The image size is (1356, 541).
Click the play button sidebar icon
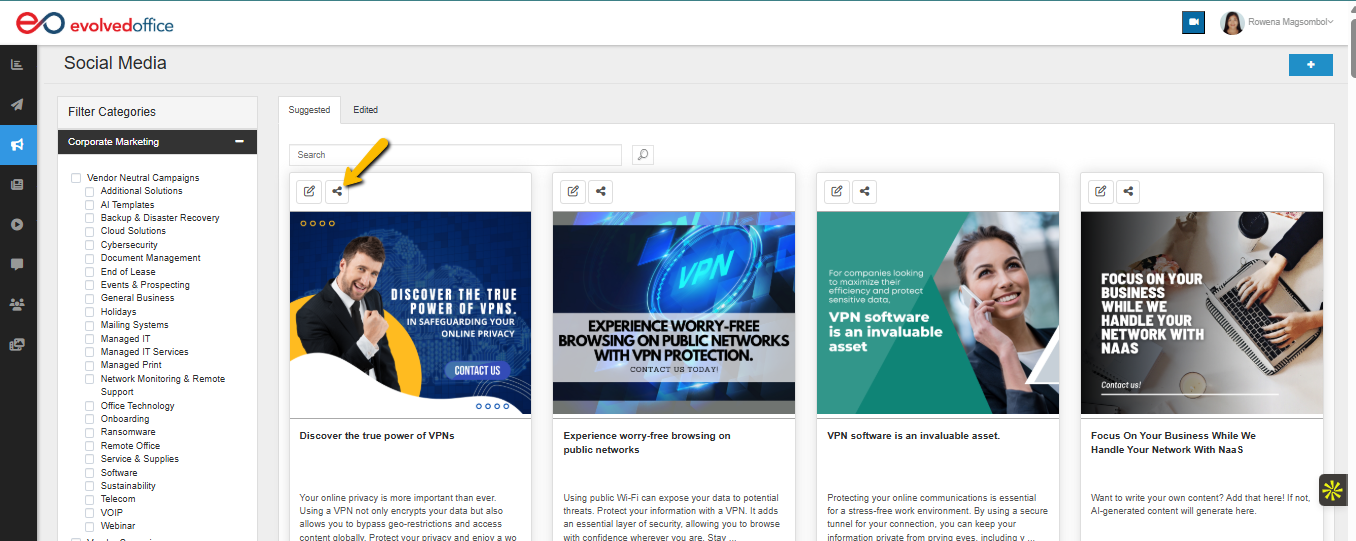(x=17, y=224)
